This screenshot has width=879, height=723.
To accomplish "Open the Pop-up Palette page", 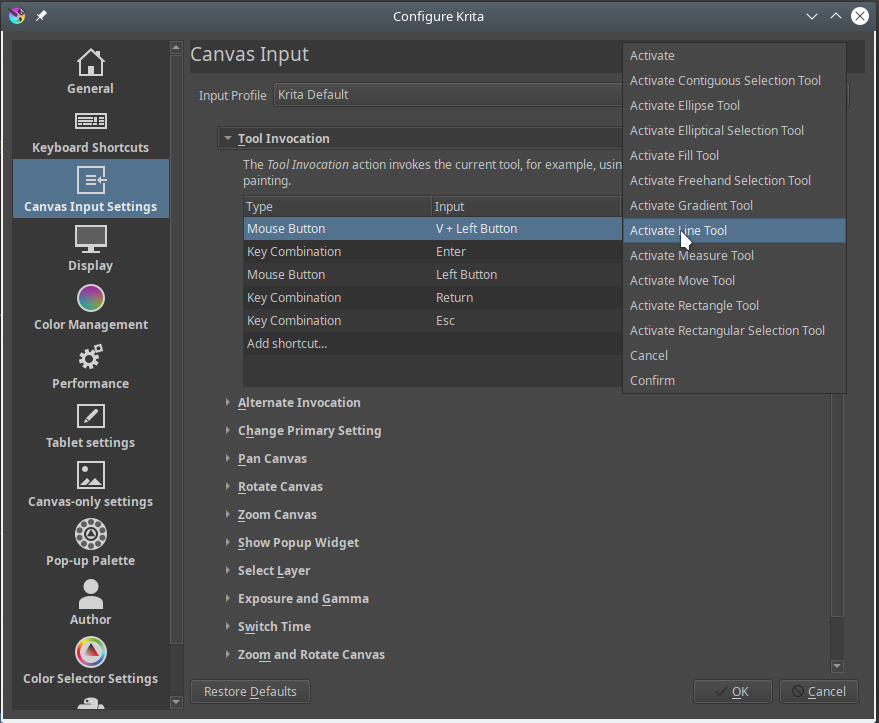I will point(90,543).
